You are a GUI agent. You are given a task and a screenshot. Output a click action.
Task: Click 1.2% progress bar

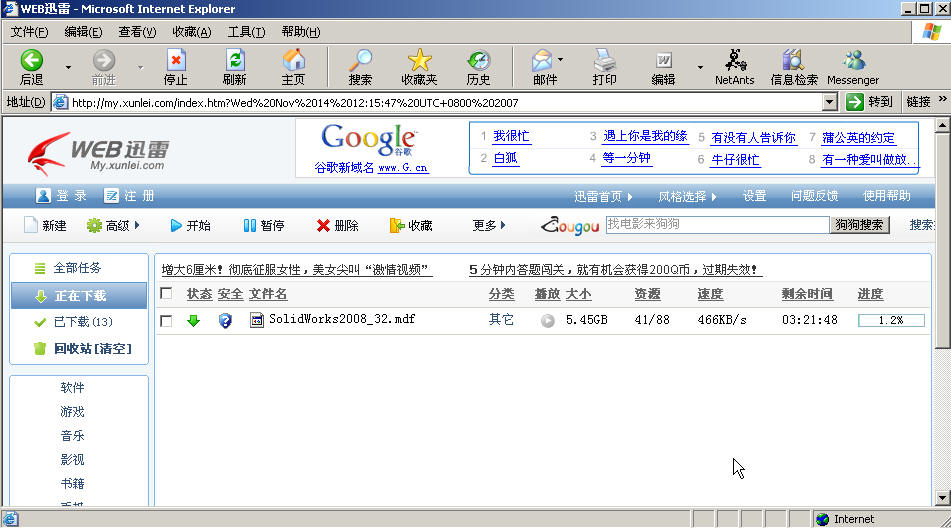891,320
